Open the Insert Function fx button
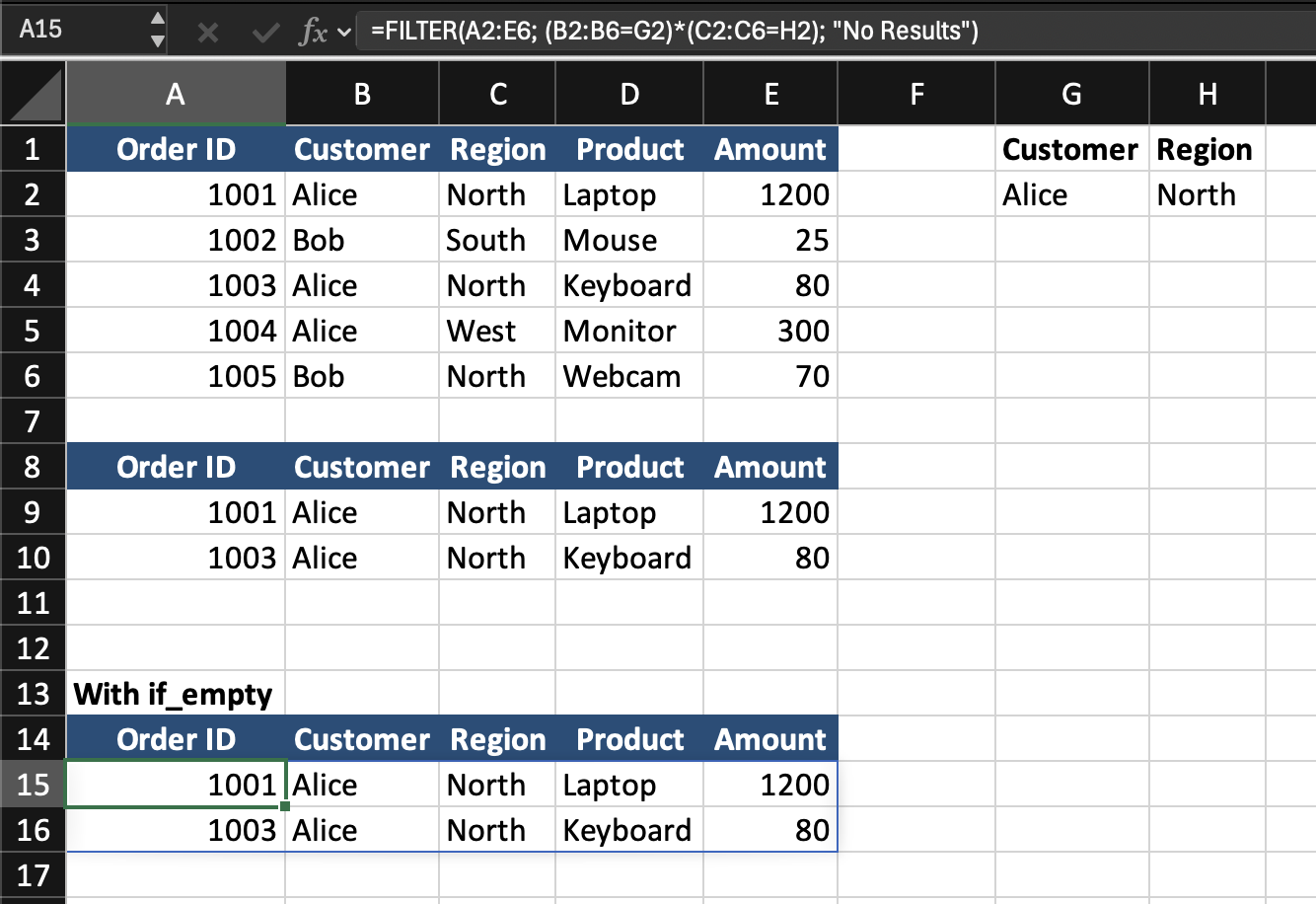The width and height of the screenshot is (1316, 904). 313,33
